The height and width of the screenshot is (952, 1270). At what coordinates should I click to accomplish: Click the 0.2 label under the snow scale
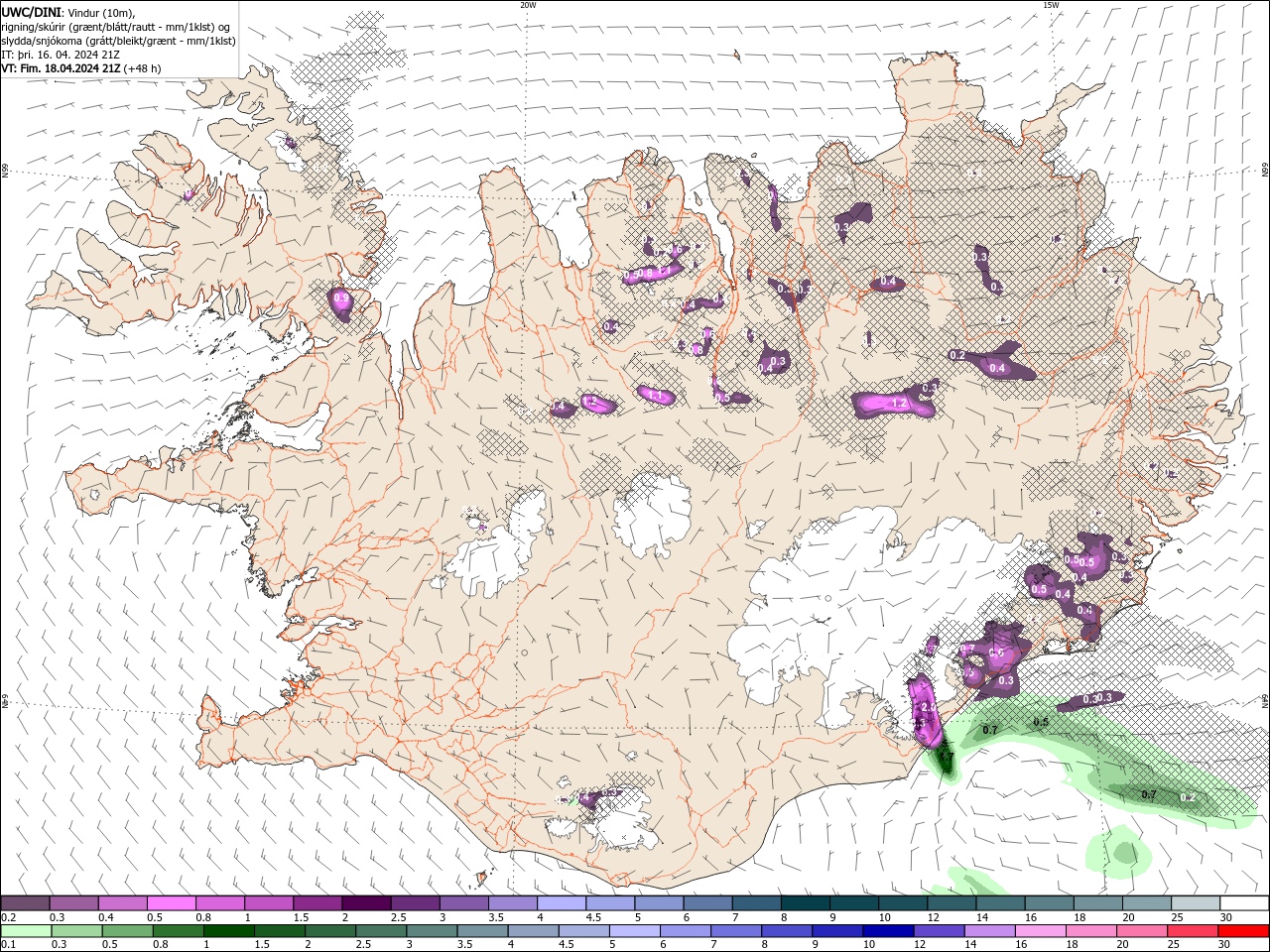point(8,917)
